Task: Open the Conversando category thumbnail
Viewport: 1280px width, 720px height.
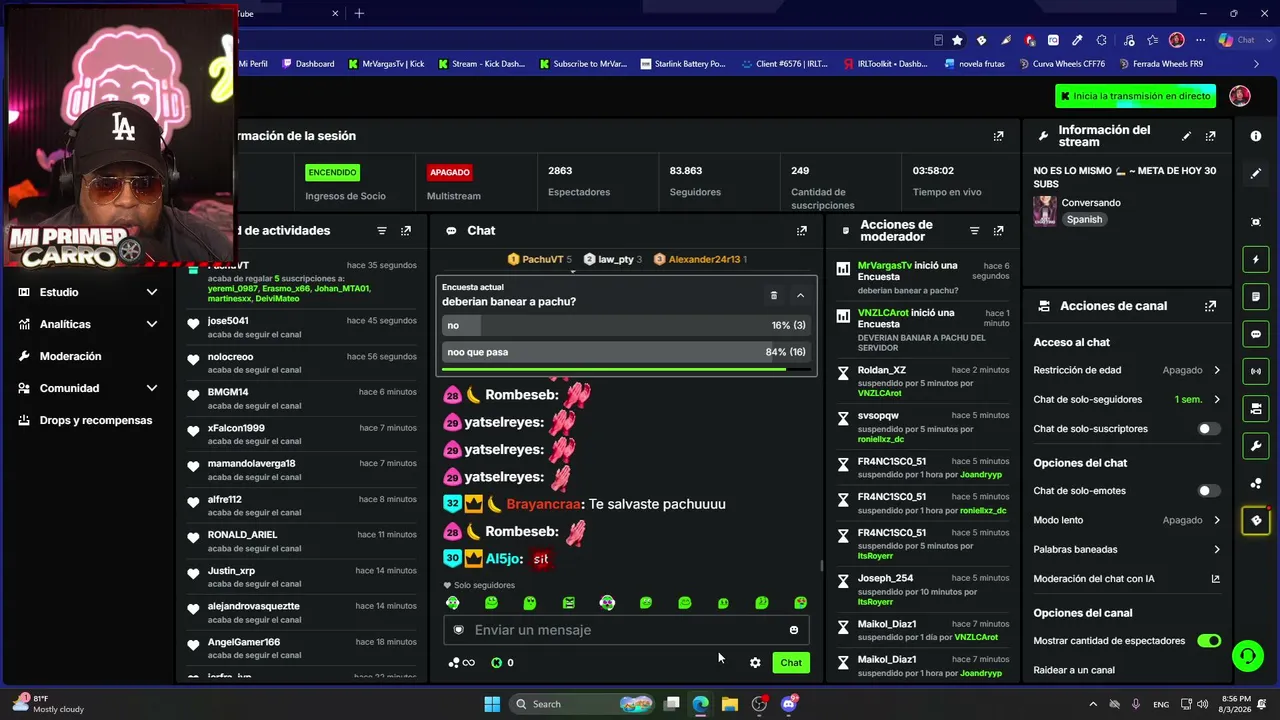Action: coord(1045,211)
